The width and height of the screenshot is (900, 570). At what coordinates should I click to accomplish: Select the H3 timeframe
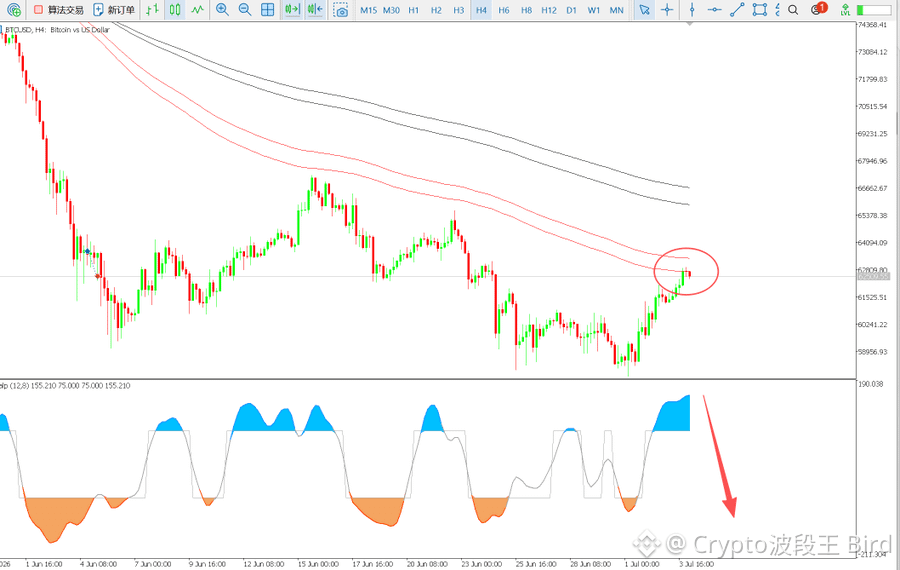pyautogui.click(x=459, y=10)
